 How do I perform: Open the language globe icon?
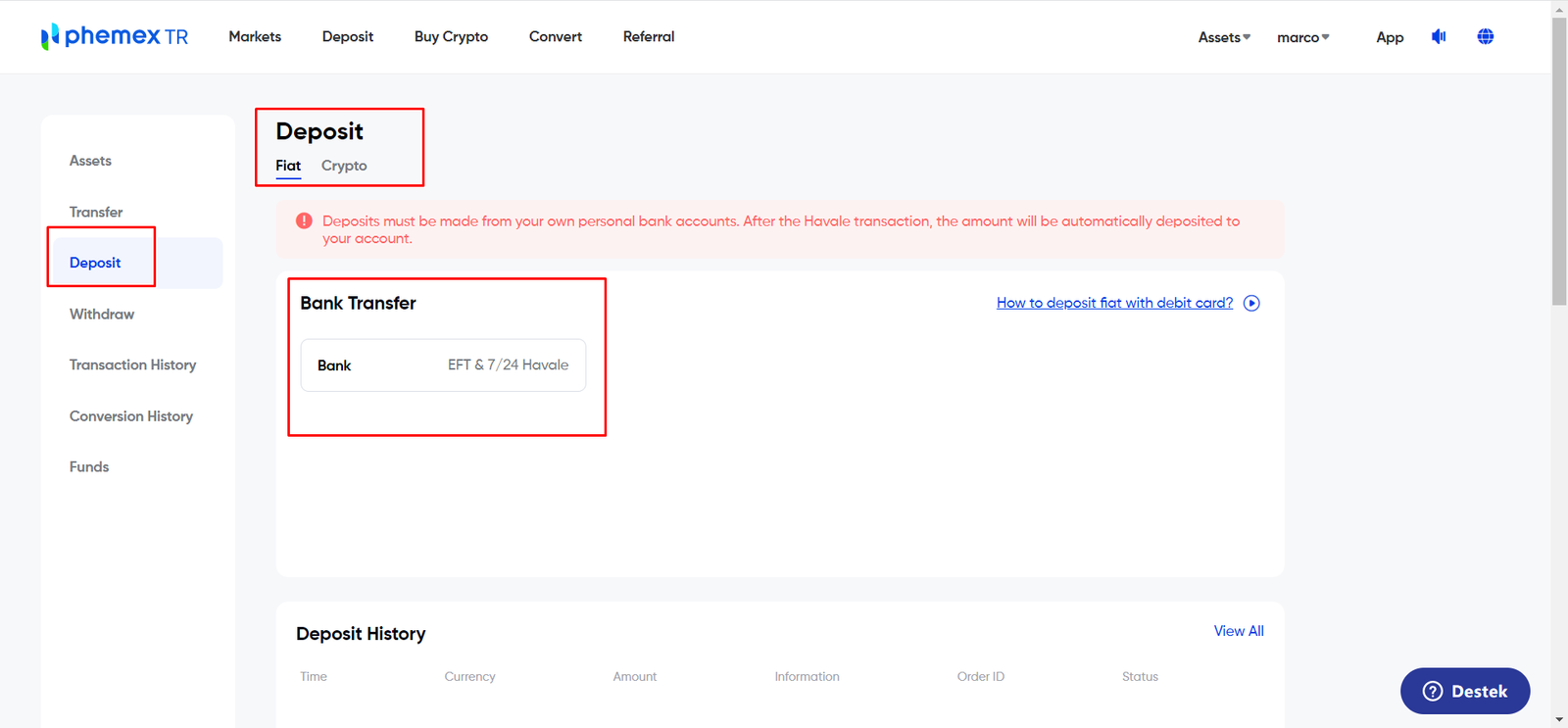(1486, 36)
